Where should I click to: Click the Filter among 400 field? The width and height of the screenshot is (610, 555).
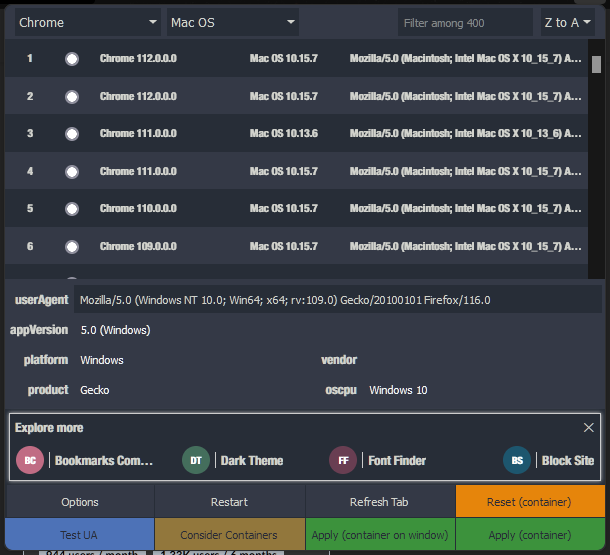pyautogui.click(x=465, y=23)
